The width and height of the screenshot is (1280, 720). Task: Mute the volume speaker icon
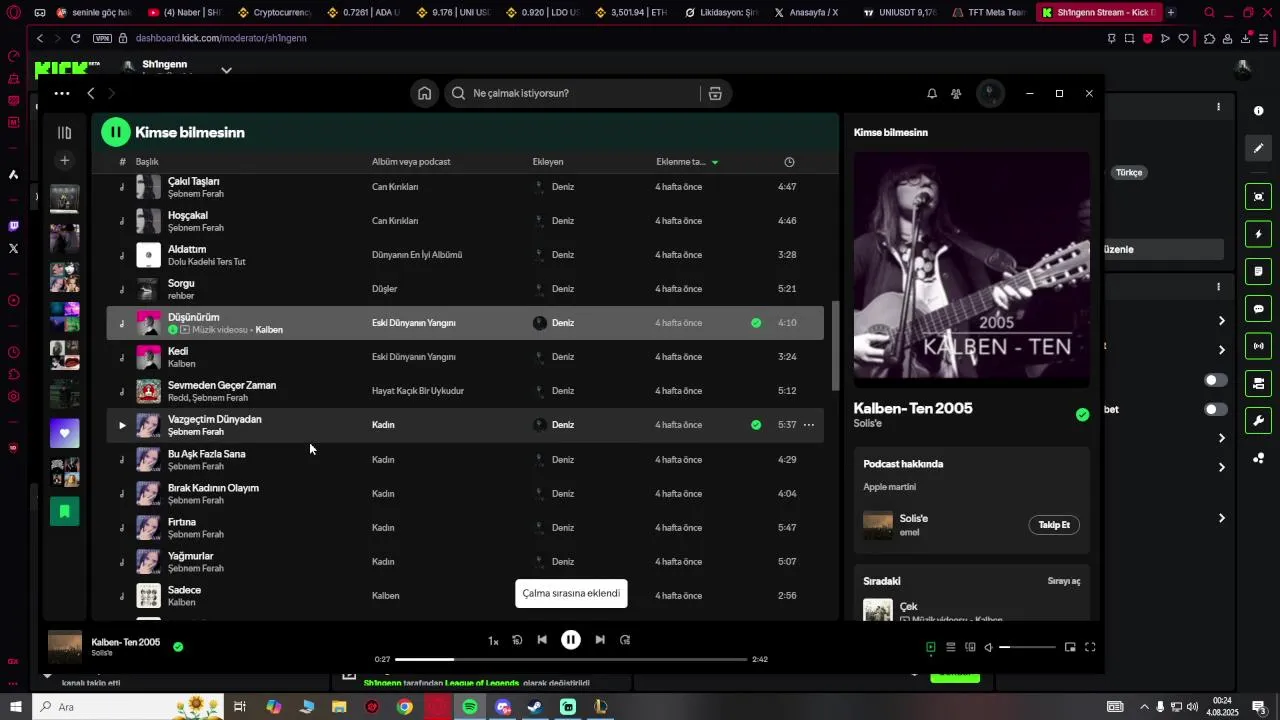[x=989, y=647]
